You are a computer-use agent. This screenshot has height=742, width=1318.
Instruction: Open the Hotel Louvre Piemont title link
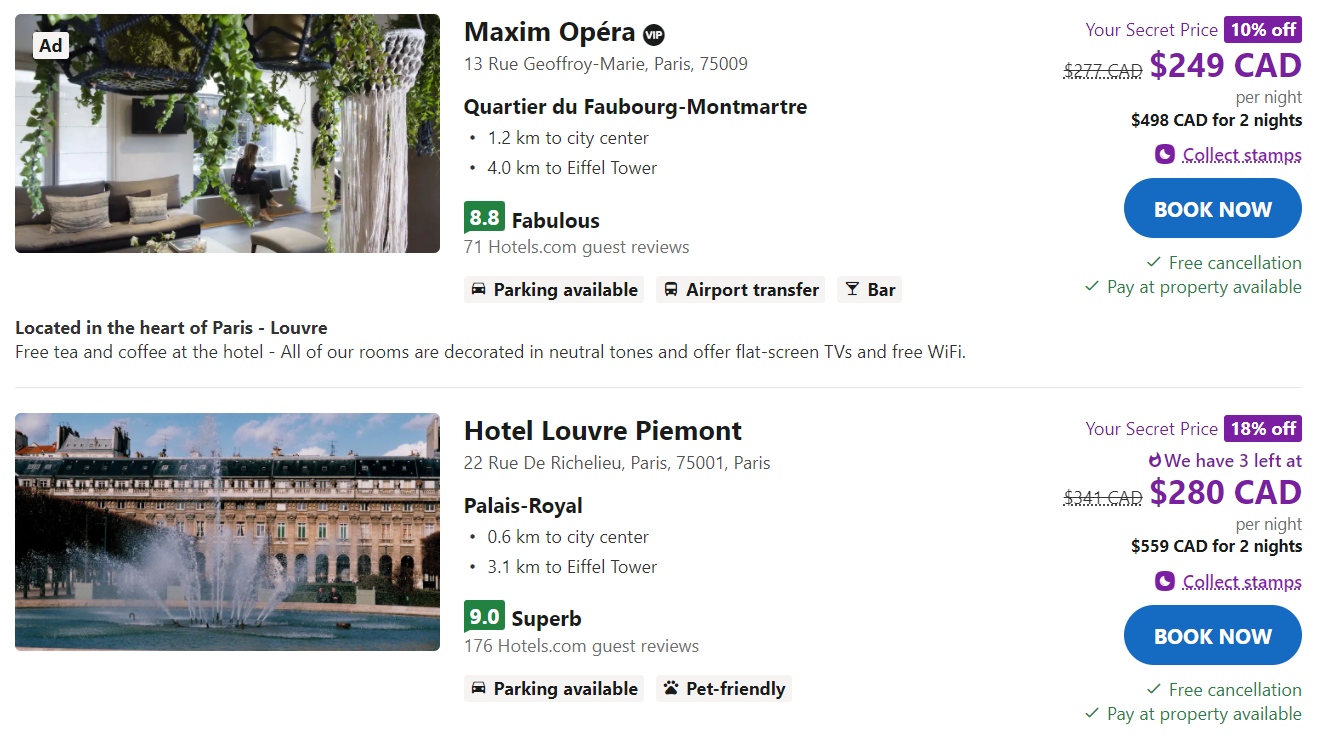(x=602, y=431)
